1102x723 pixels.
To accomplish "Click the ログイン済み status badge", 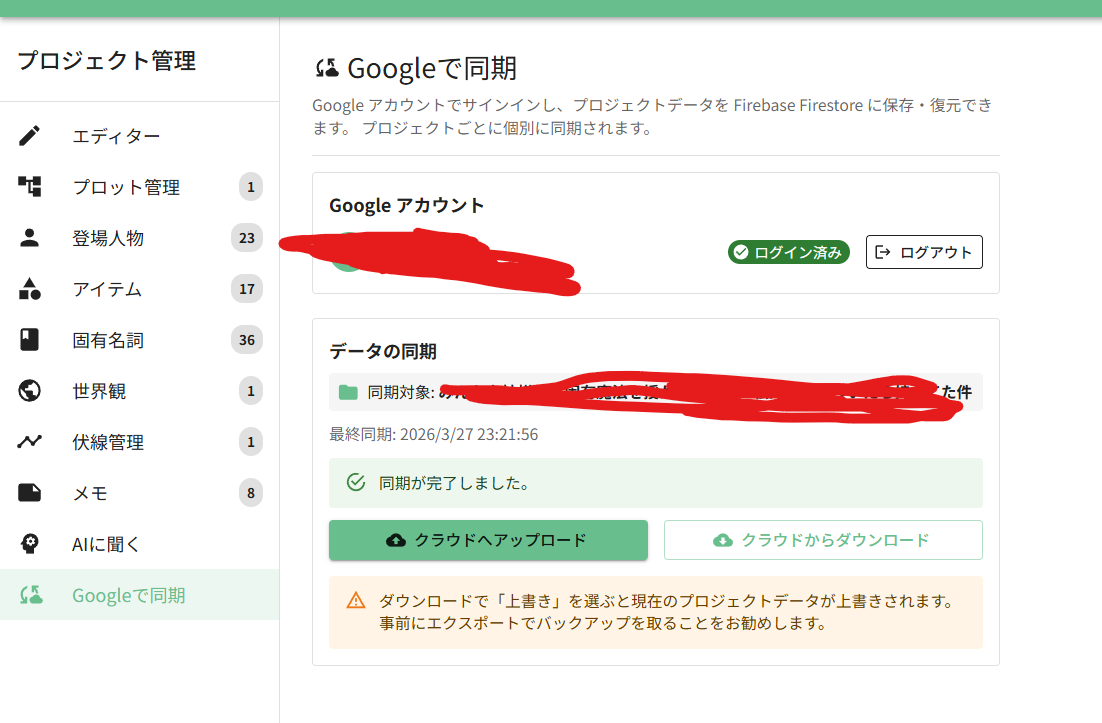I will 788,252.
